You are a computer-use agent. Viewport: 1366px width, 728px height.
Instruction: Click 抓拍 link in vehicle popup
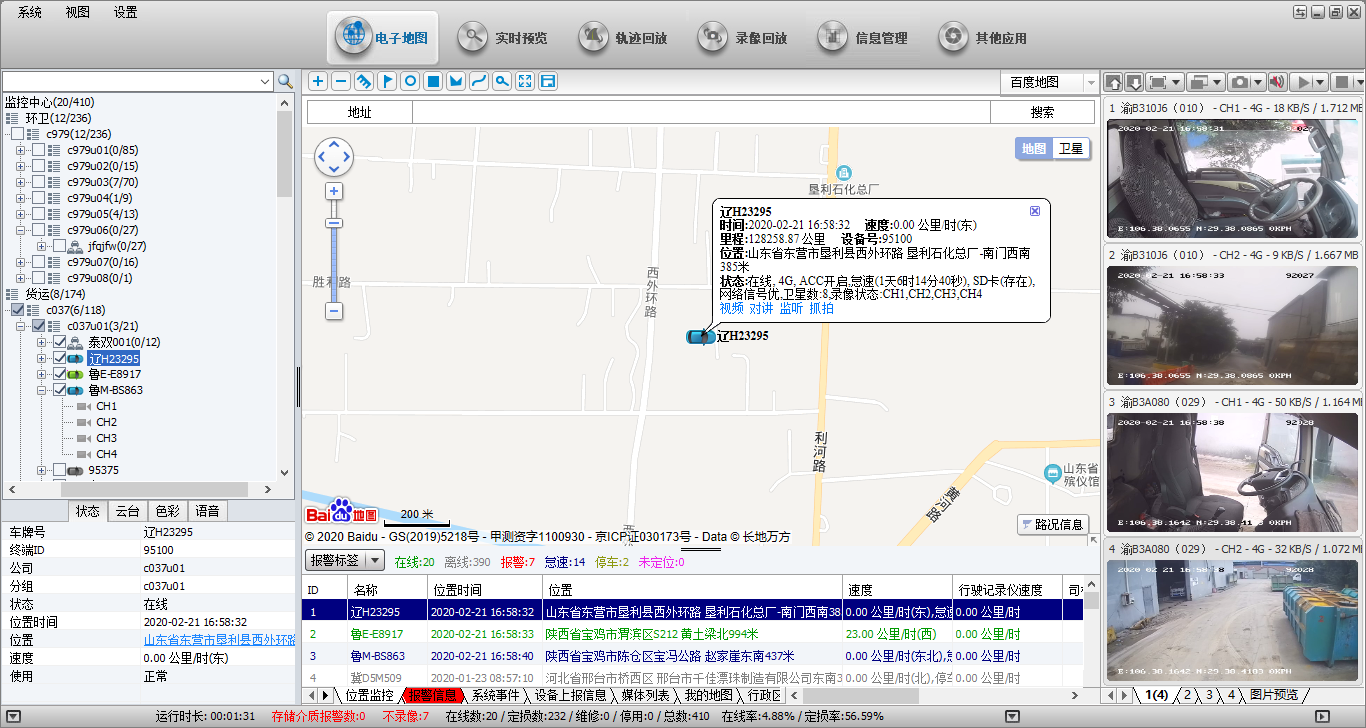tap(821, 308)
